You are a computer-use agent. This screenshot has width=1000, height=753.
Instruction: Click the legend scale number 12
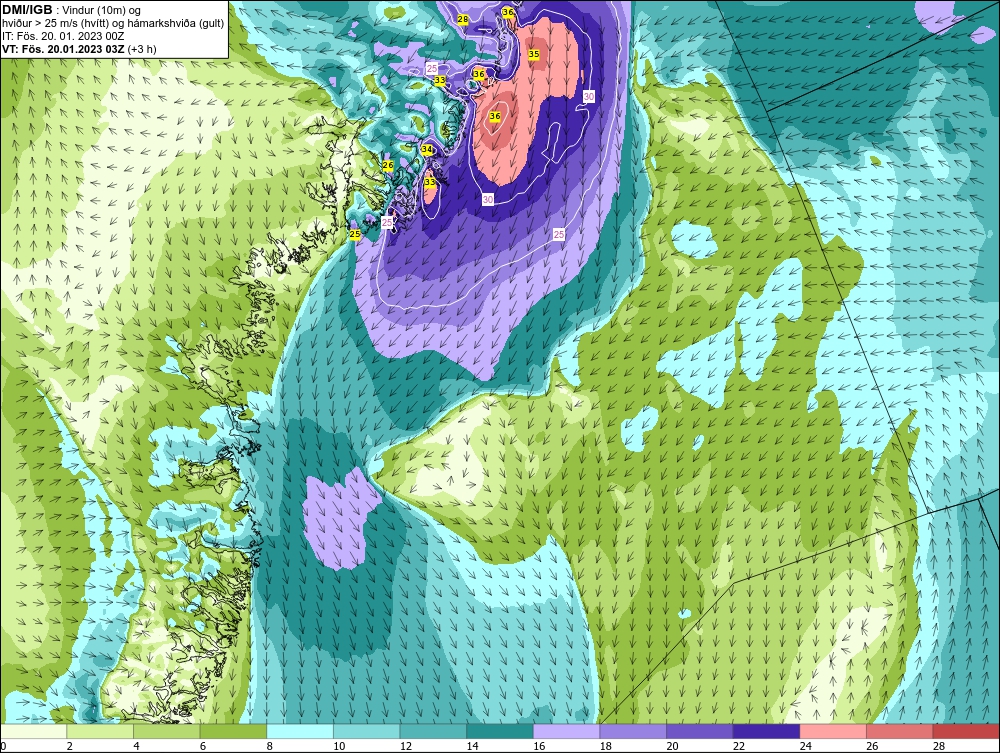pyautogui.click(x=406, y=746)
